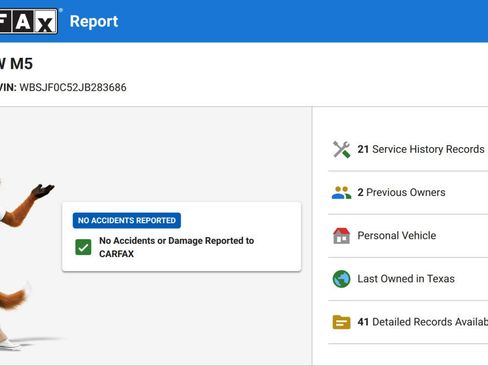This screenshot has width=488, height=366.
Task: Click the NO ACCIDENTS REPORTED badge
Action: click(x=127, y=220)
